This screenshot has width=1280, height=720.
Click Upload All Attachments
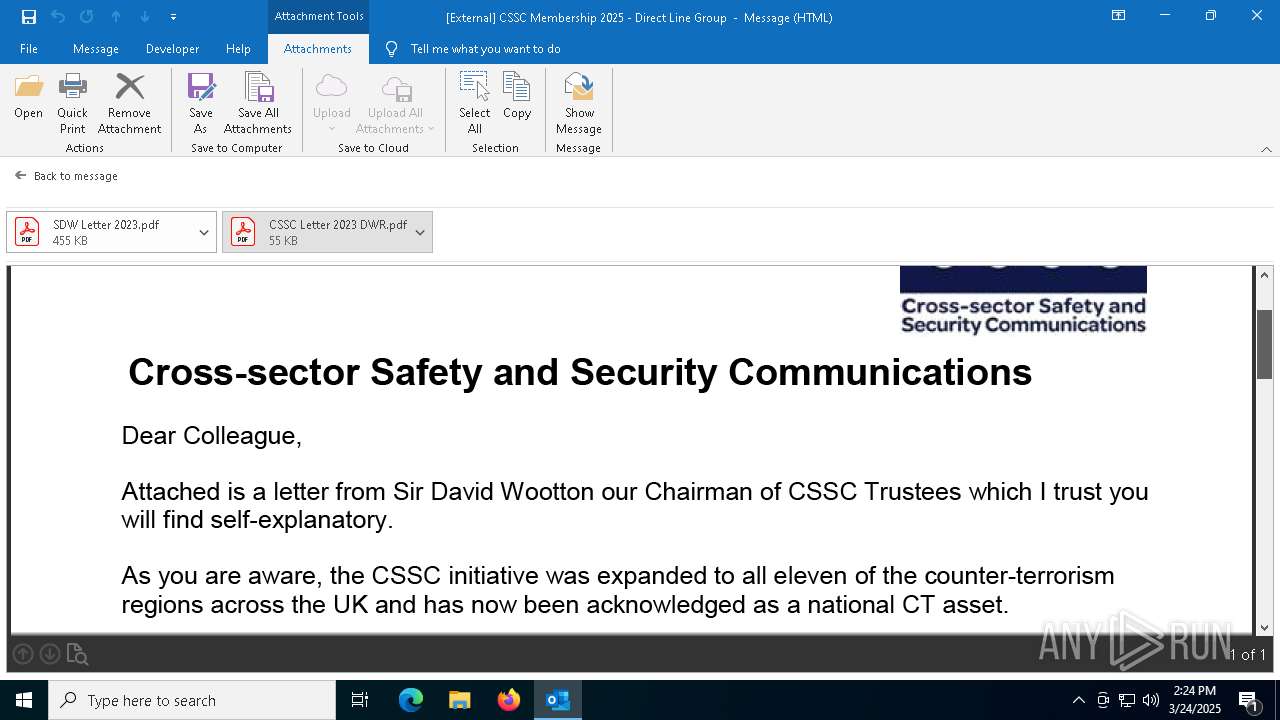[396, 104]
